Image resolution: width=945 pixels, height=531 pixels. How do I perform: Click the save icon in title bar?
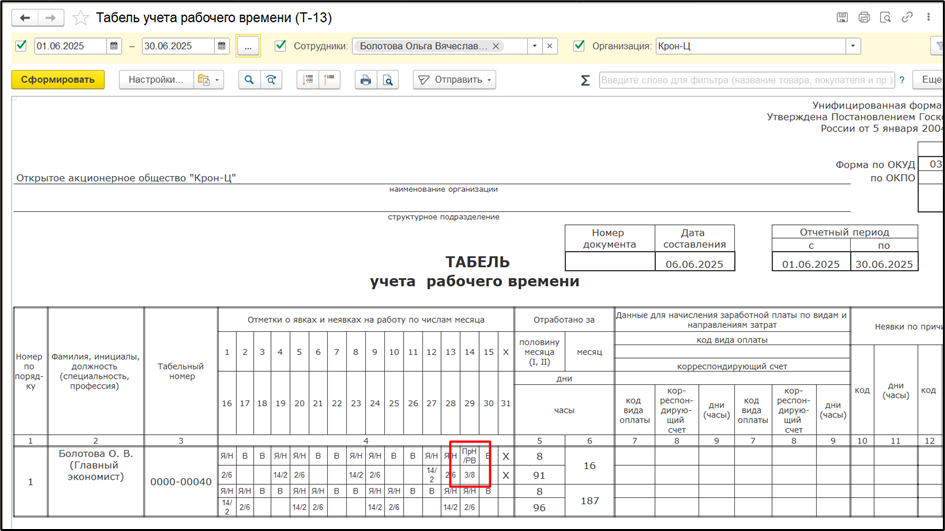coord(843,18)
